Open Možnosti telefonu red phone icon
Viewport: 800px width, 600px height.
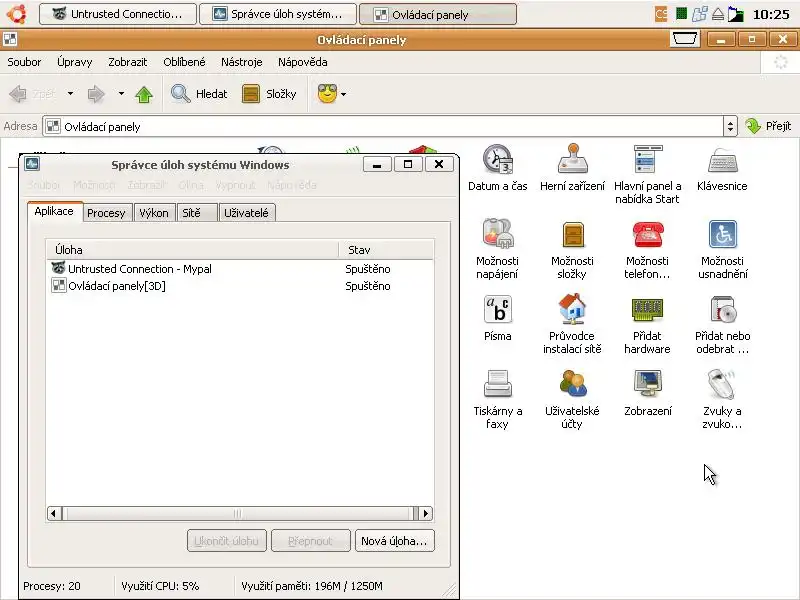(x=647, y=234)
